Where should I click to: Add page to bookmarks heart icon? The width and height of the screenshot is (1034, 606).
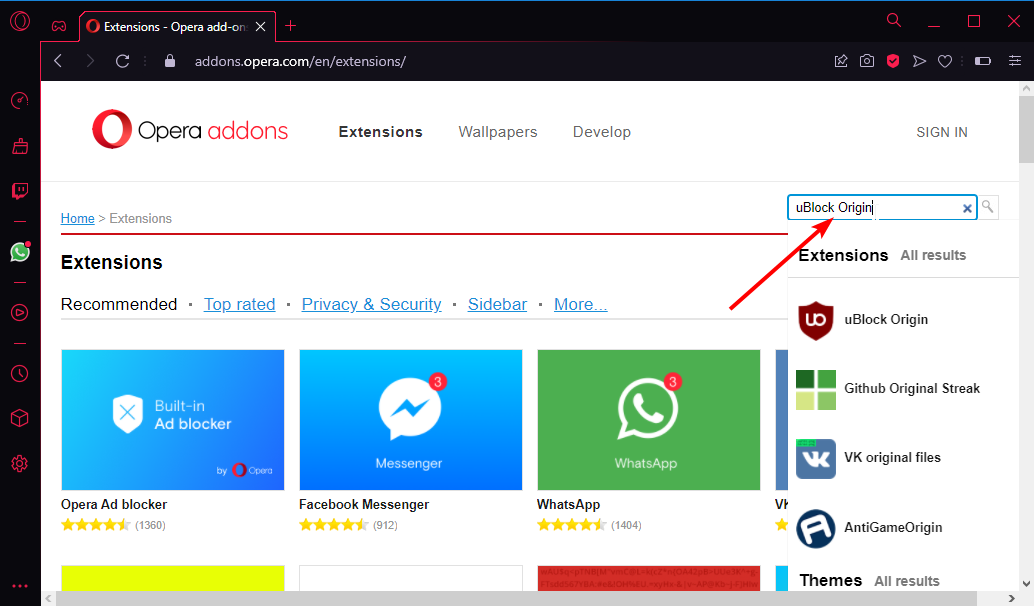pyautogui.click(x=945, y=61)
